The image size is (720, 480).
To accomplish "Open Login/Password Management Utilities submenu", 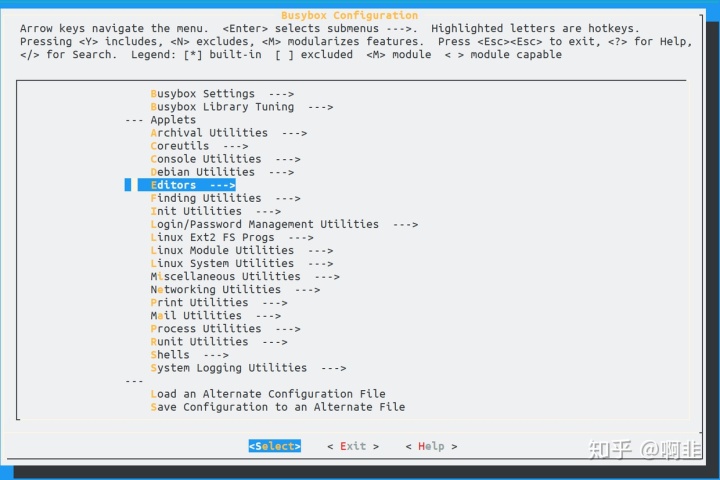I will coord(284,224).
